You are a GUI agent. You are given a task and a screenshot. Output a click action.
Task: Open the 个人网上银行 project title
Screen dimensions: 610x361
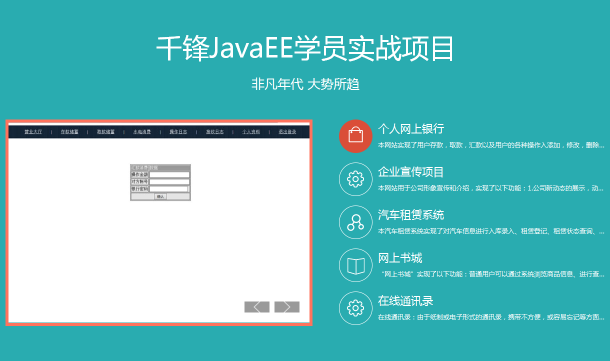coord(411,129)
